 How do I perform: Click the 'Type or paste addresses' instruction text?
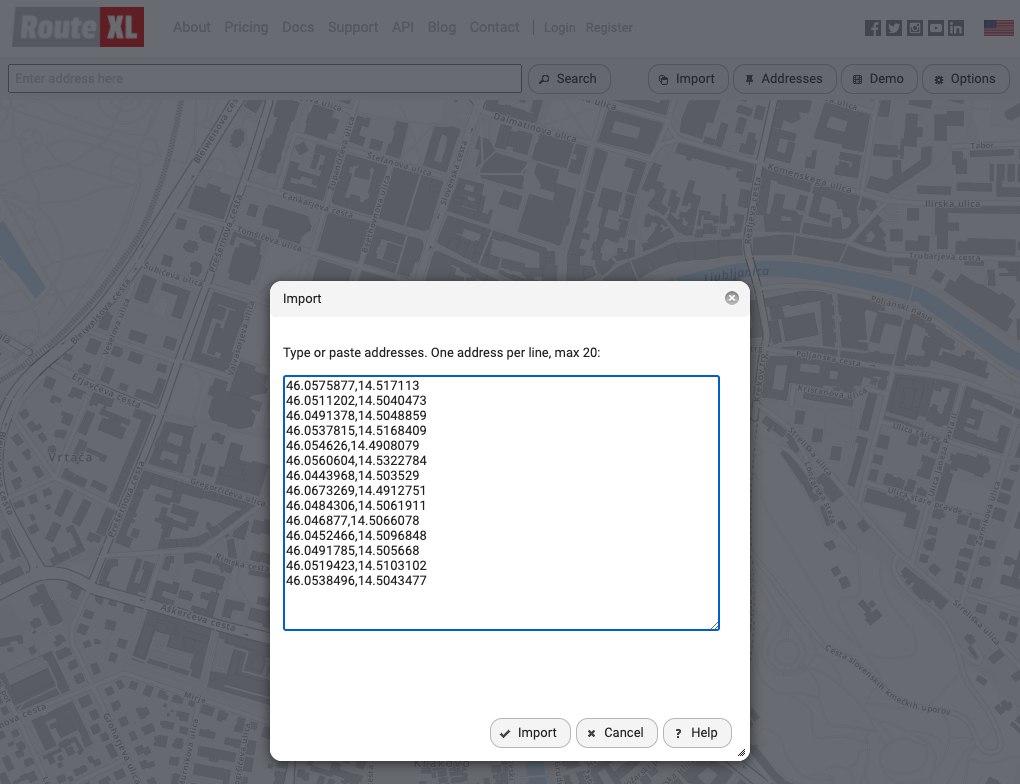point(442,353)
